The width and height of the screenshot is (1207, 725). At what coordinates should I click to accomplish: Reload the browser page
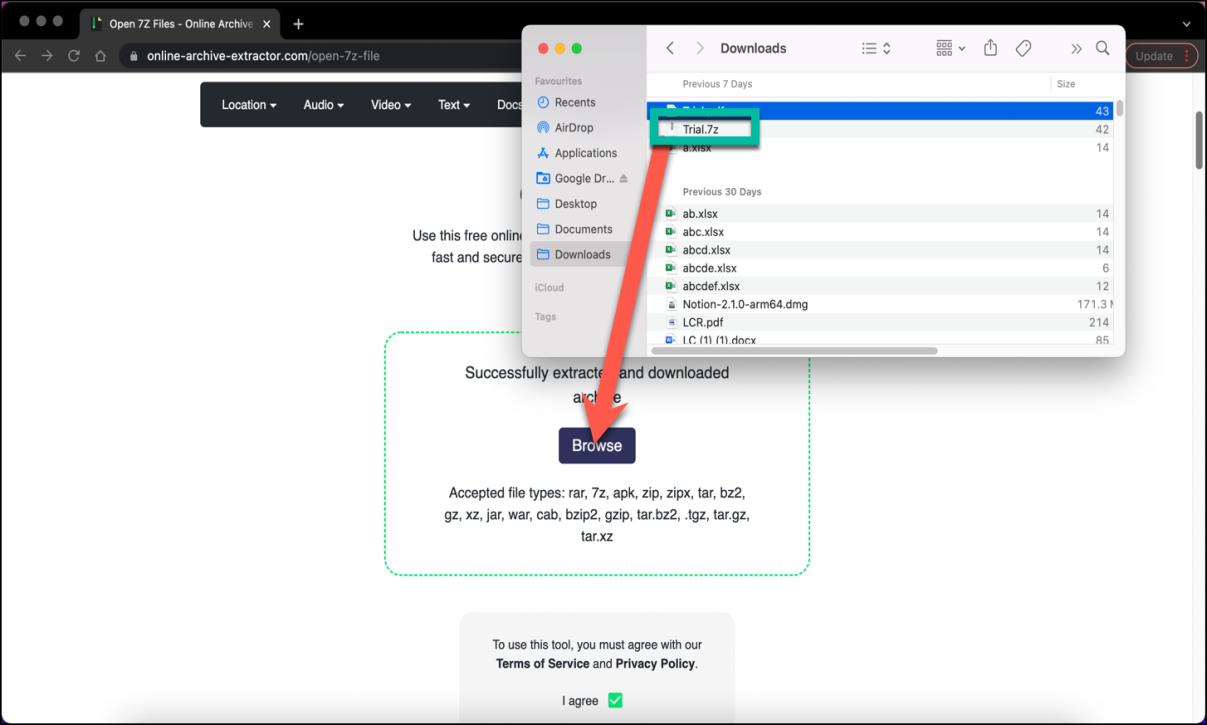(74, 56)
